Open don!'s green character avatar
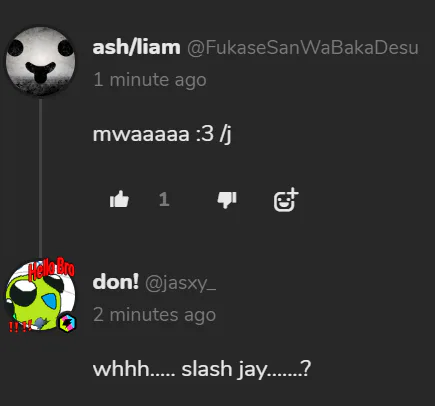The height and width of the screenshot is (406, 435). pos(40,296)
